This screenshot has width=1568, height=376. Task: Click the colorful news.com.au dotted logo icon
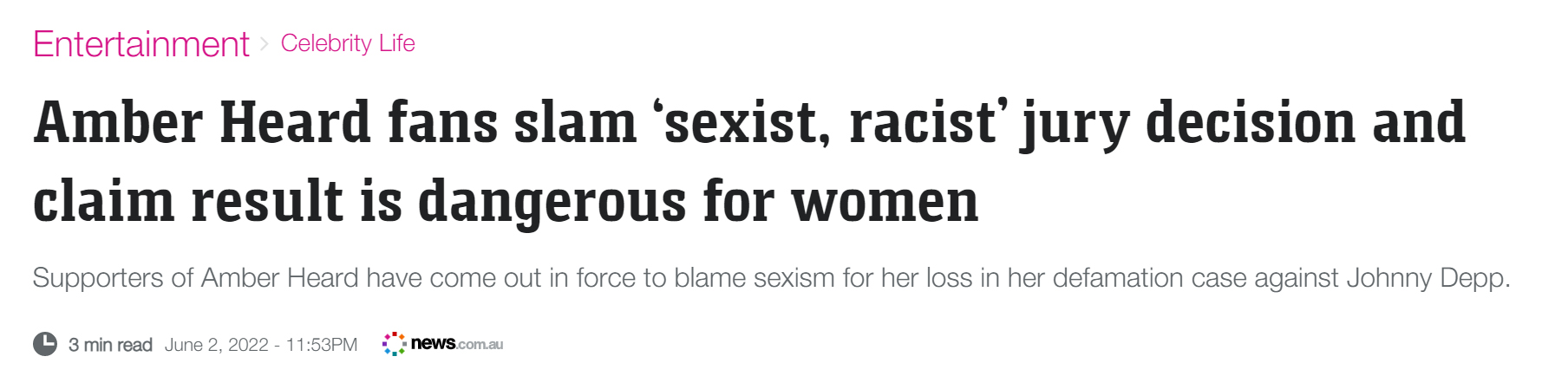pyautogui.click(x=395, y=344)
